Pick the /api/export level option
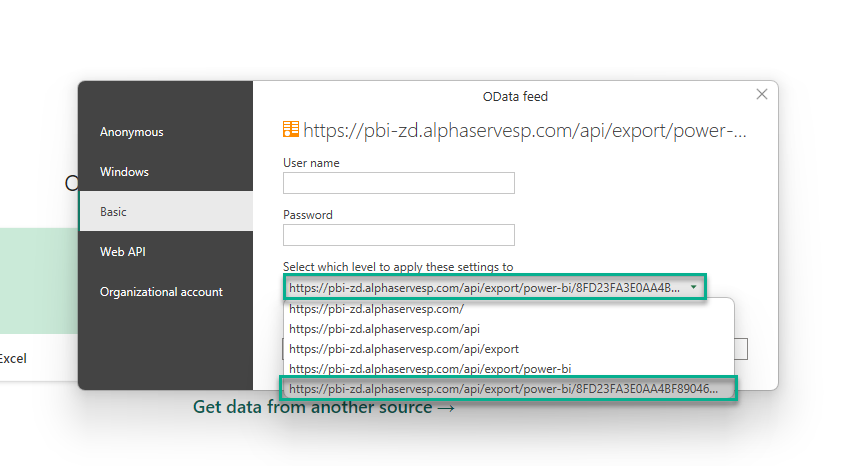Image resolution: width=848 pixels, height=466 pixels. 403,349
